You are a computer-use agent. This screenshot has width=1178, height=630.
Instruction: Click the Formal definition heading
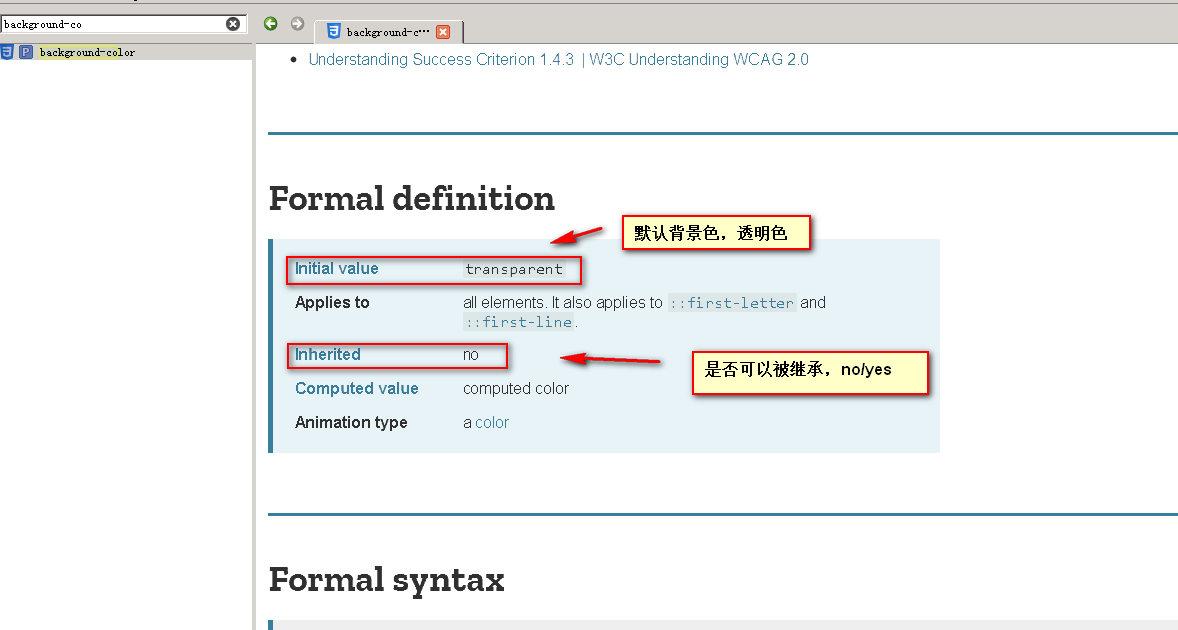[412, 198]
